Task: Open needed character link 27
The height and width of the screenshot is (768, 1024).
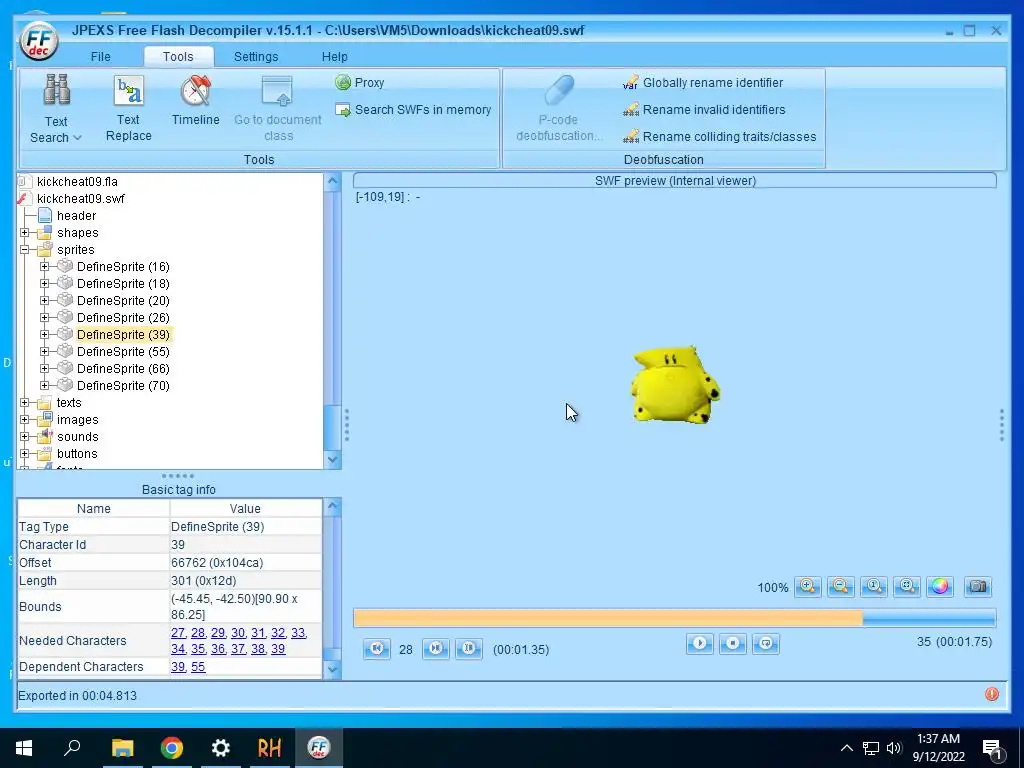Action: [178, 633]
